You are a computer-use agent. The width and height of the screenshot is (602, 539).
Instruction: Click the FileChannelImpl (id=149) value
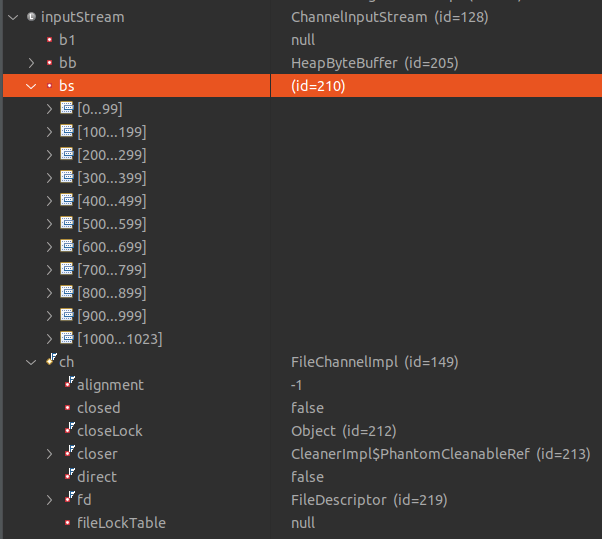point(375,362)
